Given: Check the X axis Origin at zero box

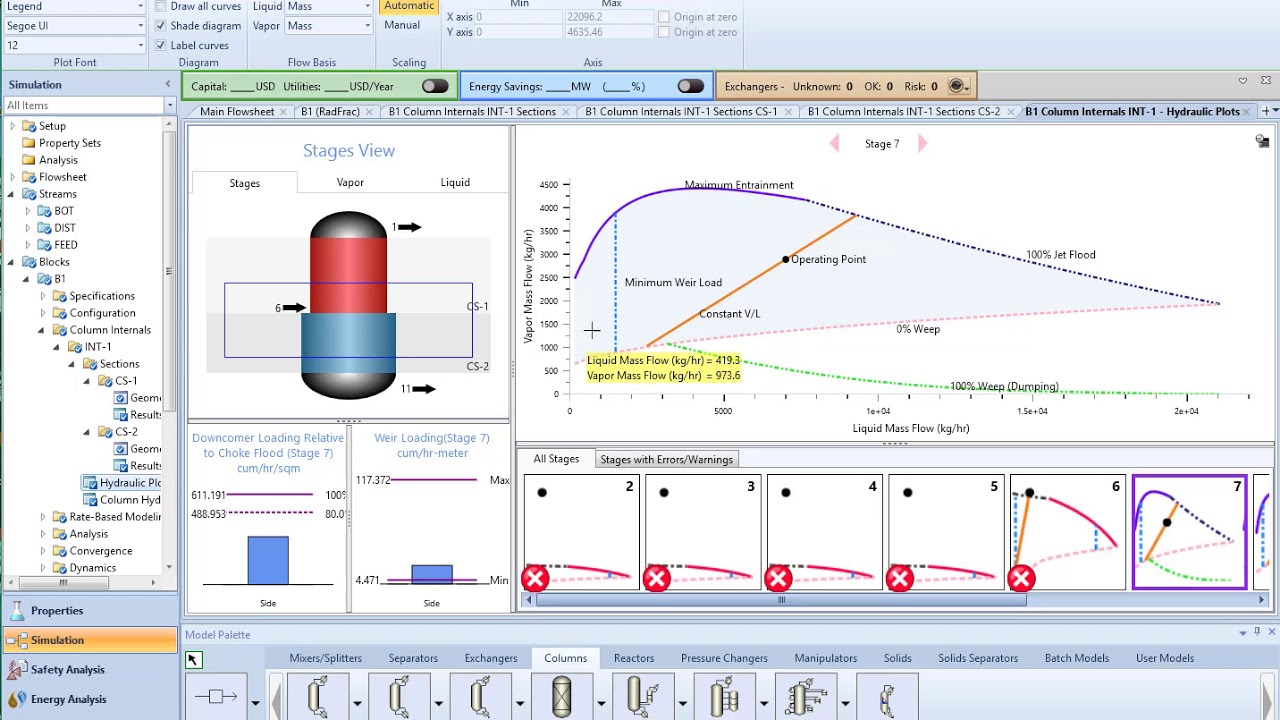Looking at the screenshot, I should point(664,17).
